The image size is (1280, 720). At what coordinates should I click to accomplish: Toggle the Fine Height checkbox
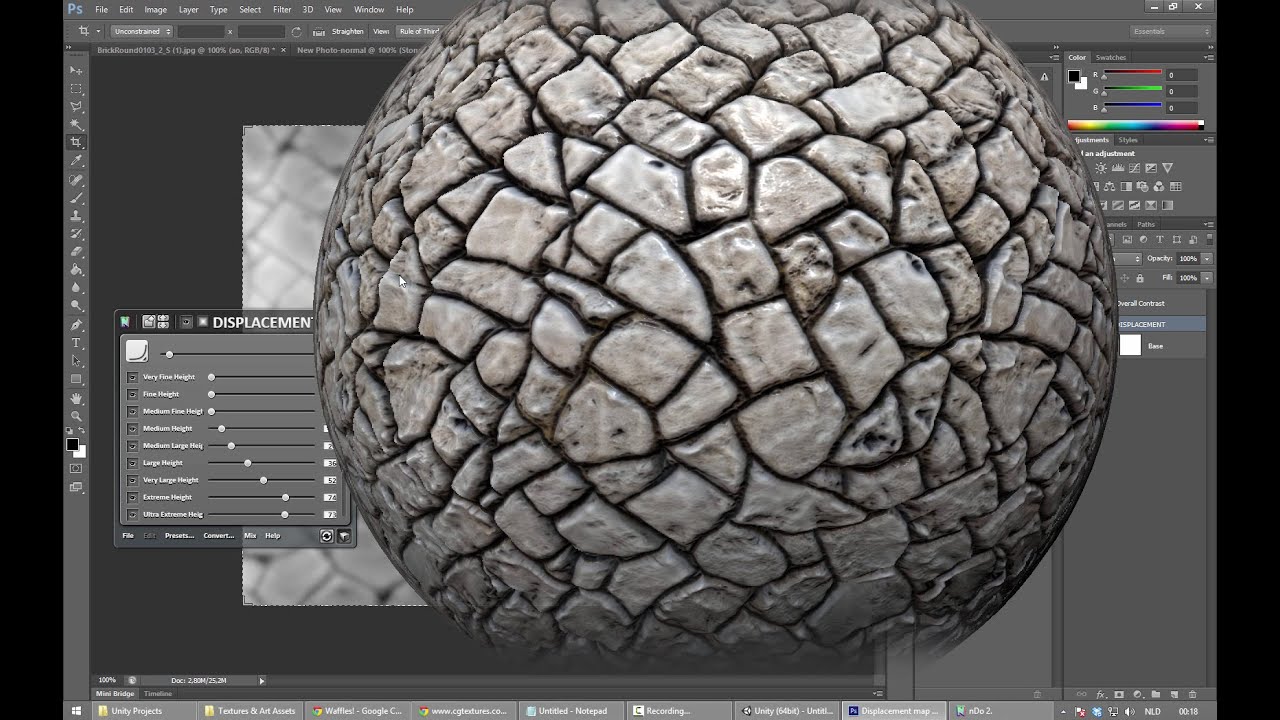(x=132, y=394)
